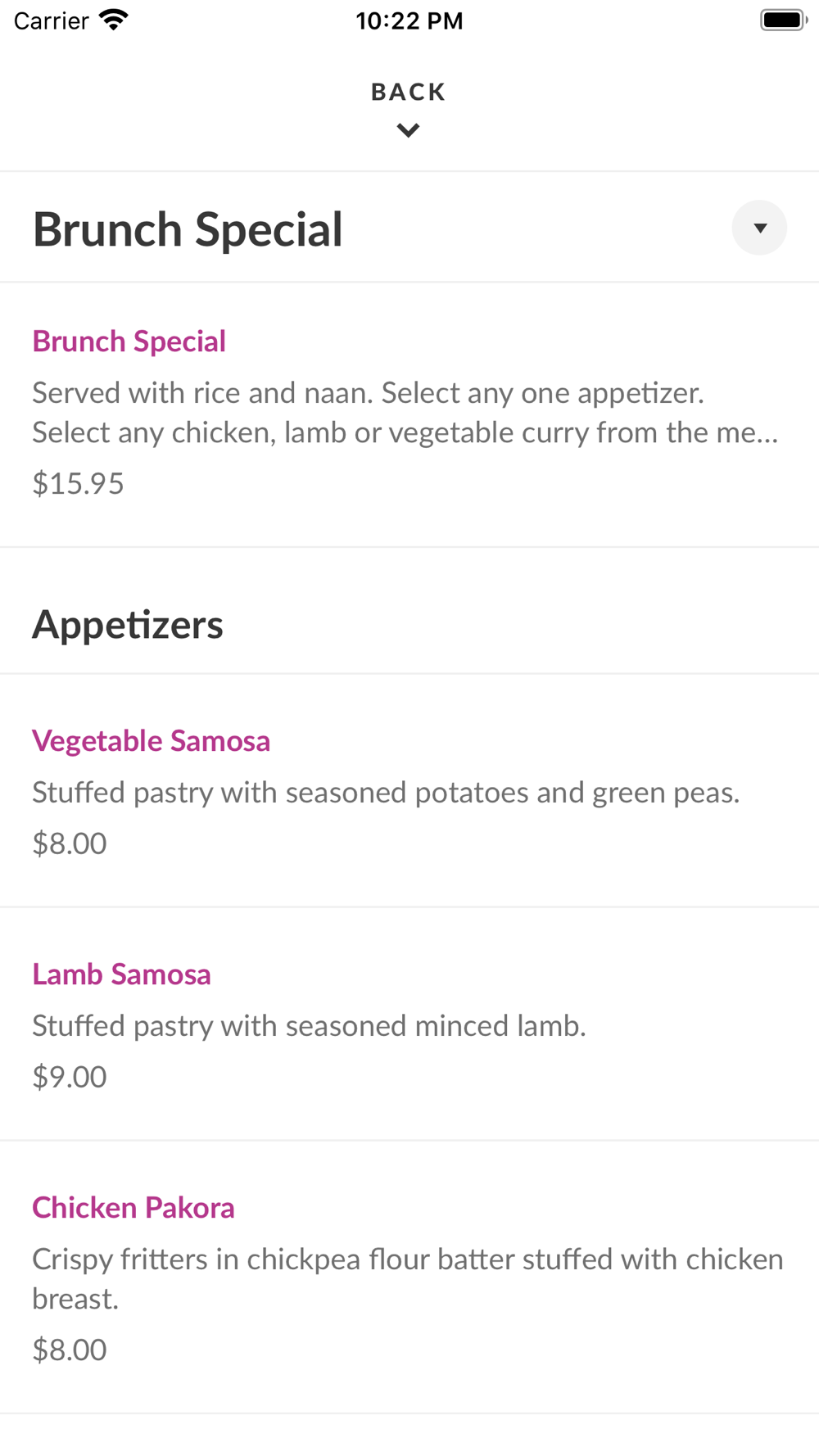The image size is (819, 1456).
Task: Open the Chicken Pakora item
Action: [x=133, y=1208]
